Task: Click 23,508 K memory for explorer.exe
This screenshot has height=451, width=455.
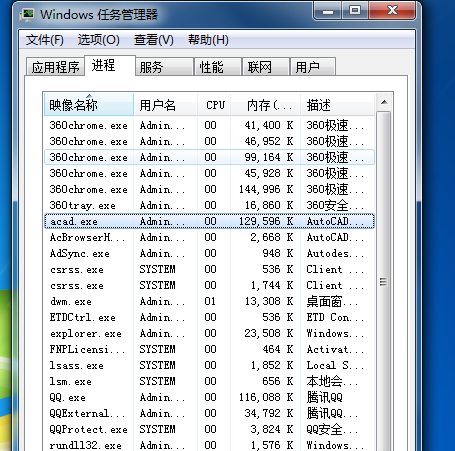Action: (x=269, y=333)
